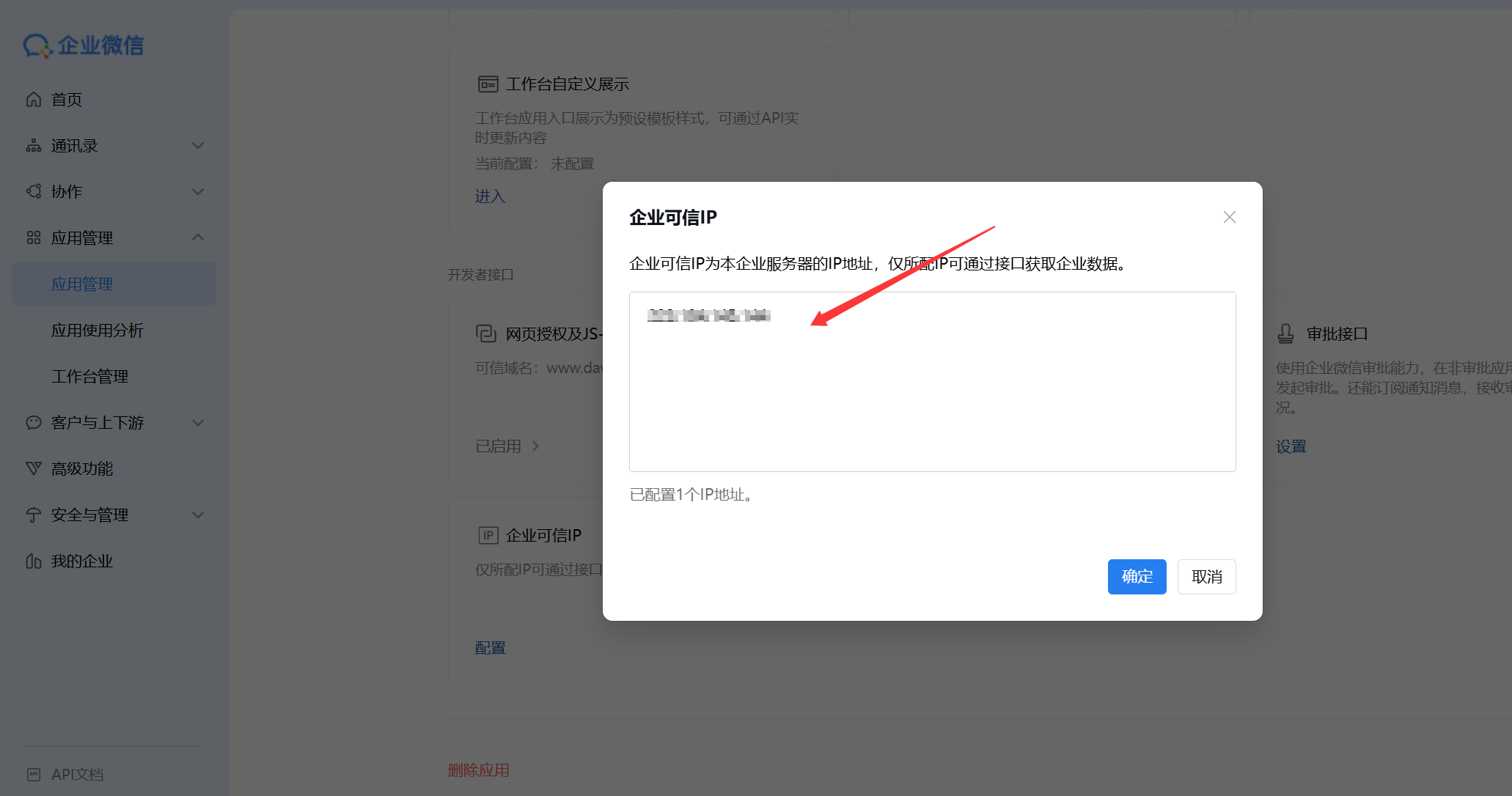The height and width of the screenshot is (796, 1512).
Task: Click the 设置 link under 审批接口
Action: 1291,446
